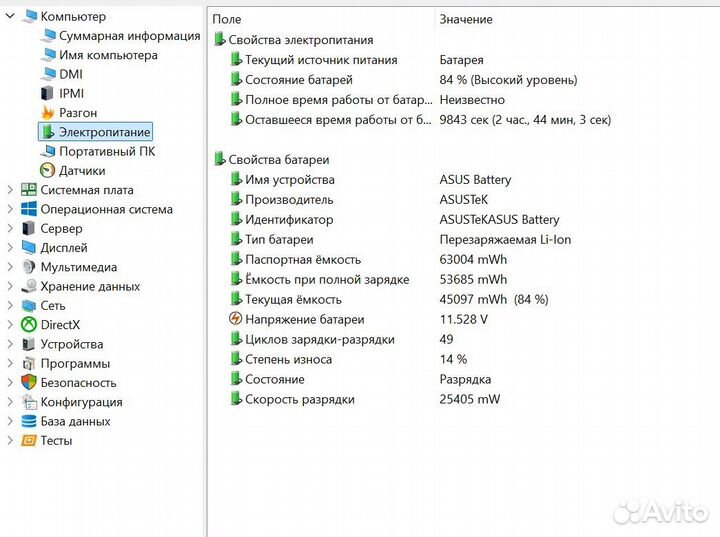Screen dimensions: 720x537
Task: Collapse the Компьютер tree node
Action: [10, 17]
